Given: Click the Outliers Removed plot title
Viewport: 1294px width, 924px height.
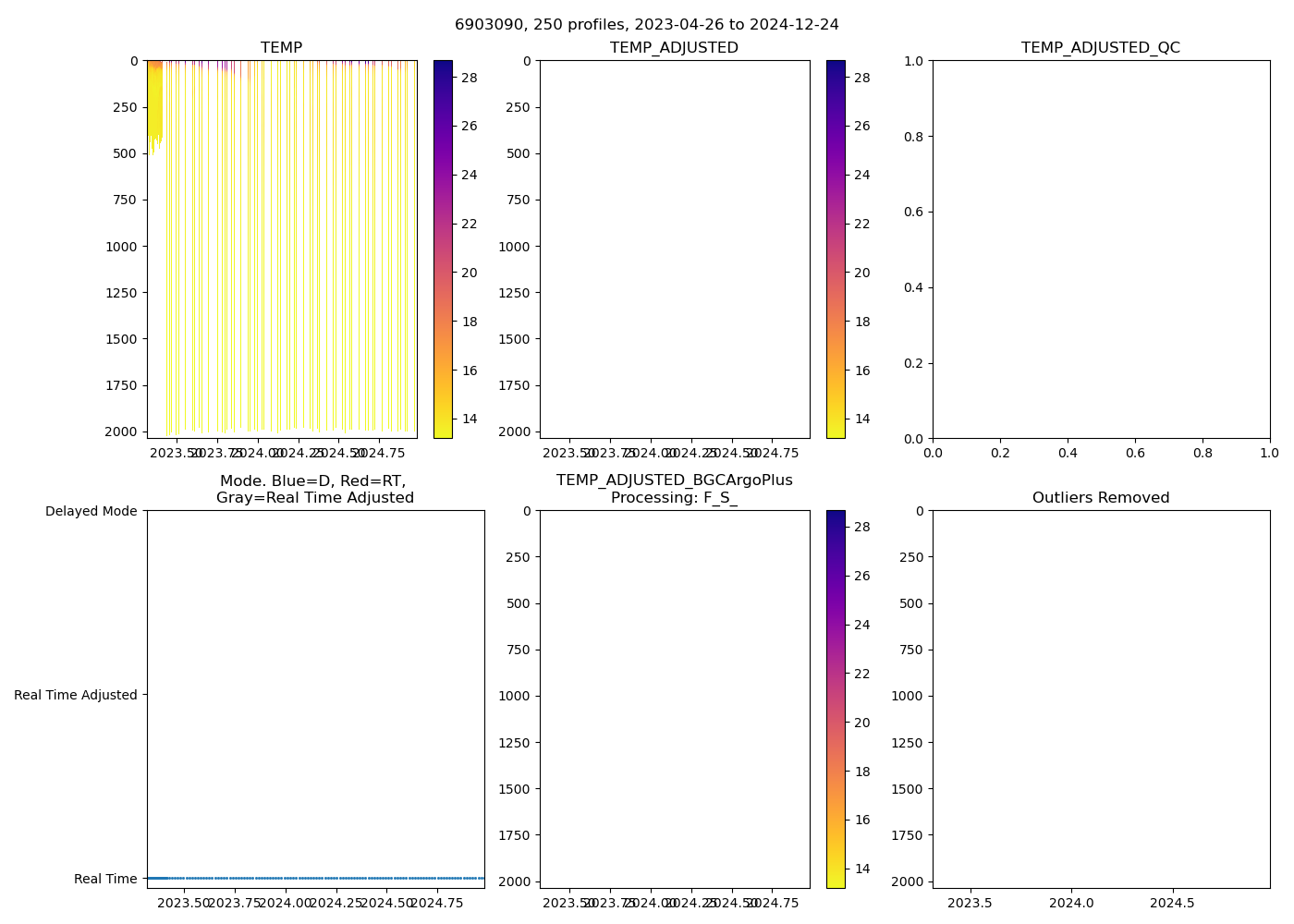Looking at the screenshot, I should pos(1100,498).
